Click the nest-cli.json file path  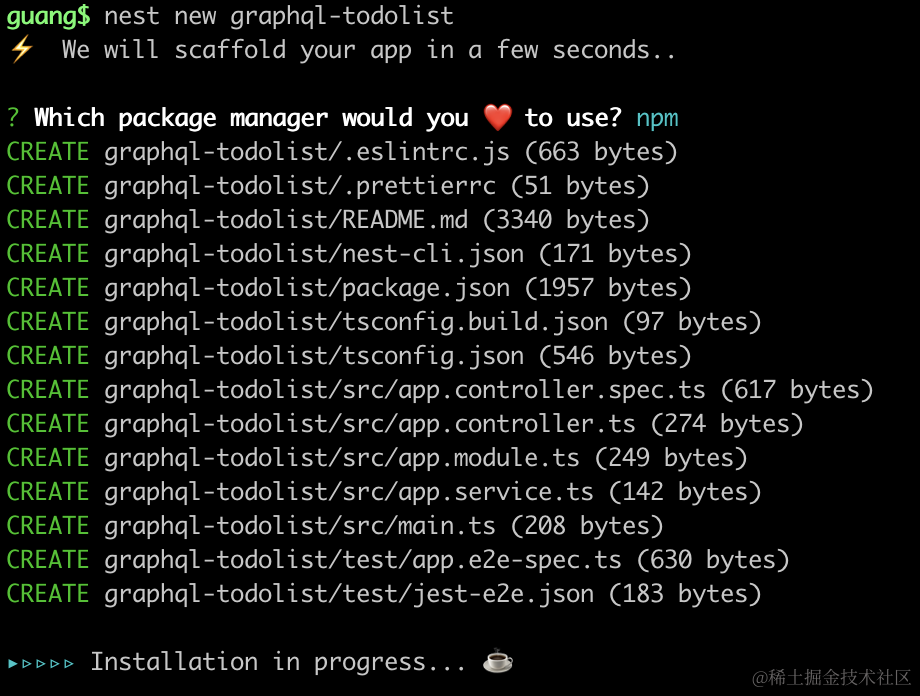(x=314, y=254)
